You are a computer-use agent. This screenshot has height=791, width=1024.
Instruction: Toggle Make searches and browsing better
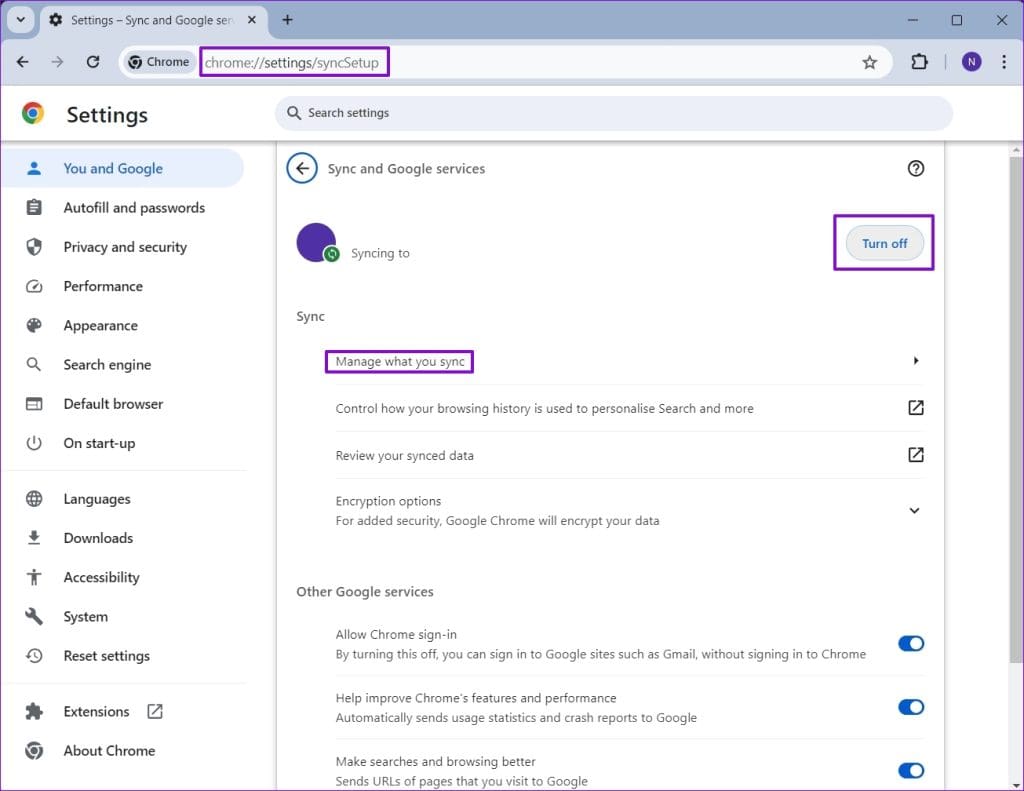coord(910,770)
